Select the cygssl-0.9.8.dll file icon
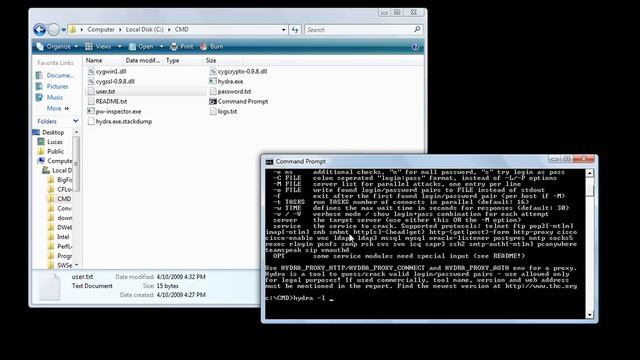 91,82
